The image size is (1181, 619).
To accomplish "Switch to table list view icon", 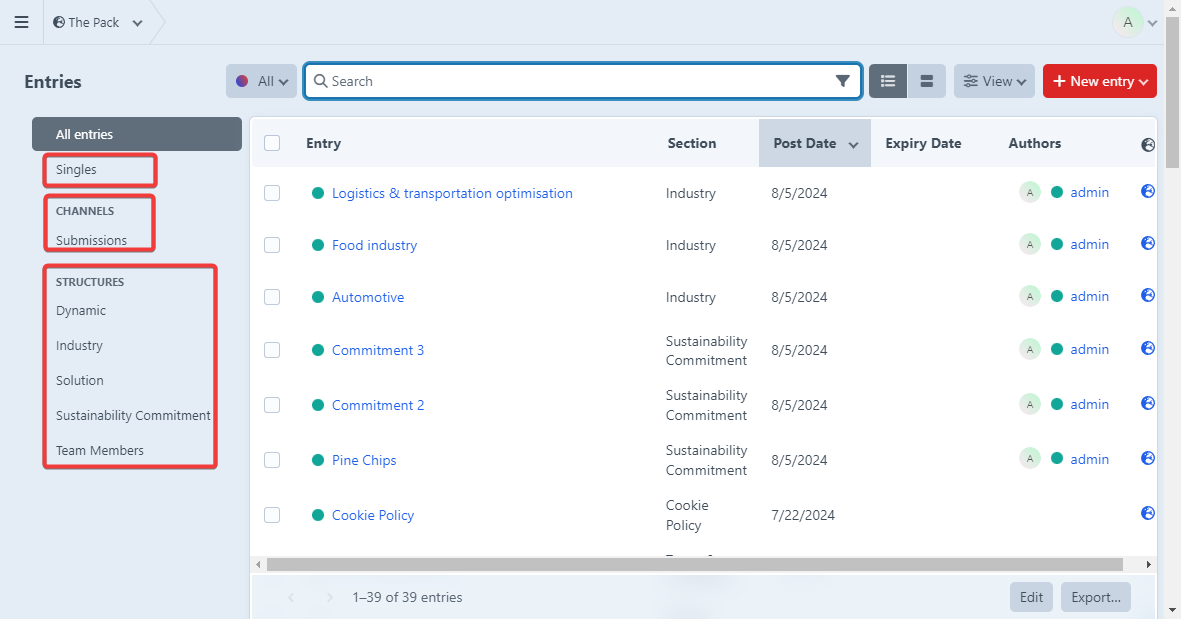I will click(x=888, y=81).
